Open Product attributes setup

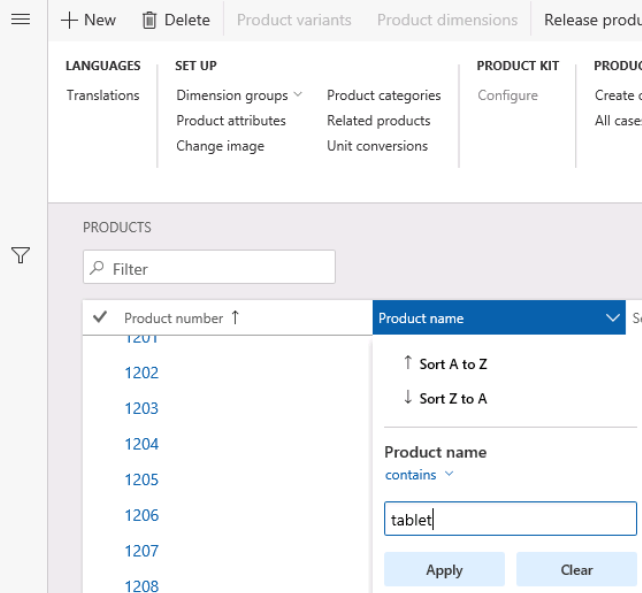[x=231, y=120]
